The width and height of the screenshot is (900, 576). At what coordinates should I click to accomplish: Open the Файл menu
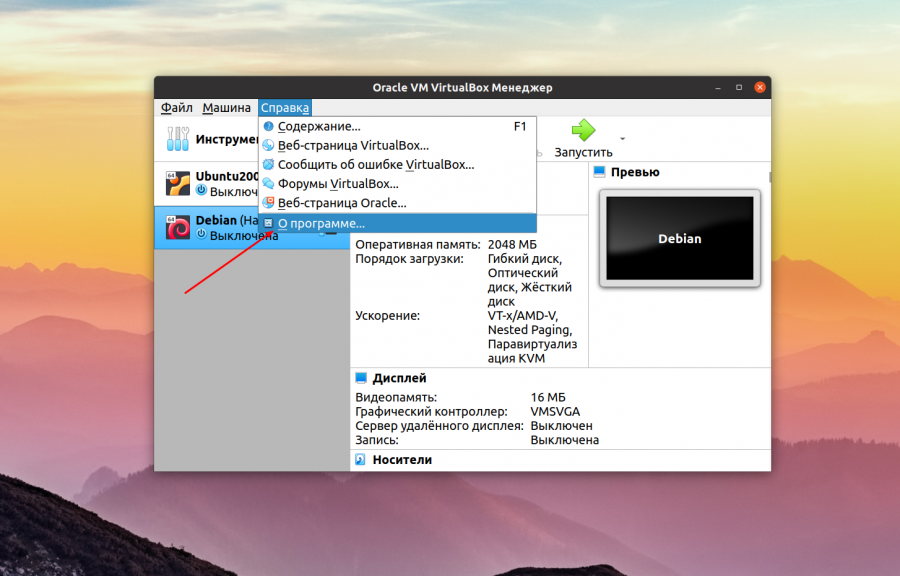click(176, 108)
